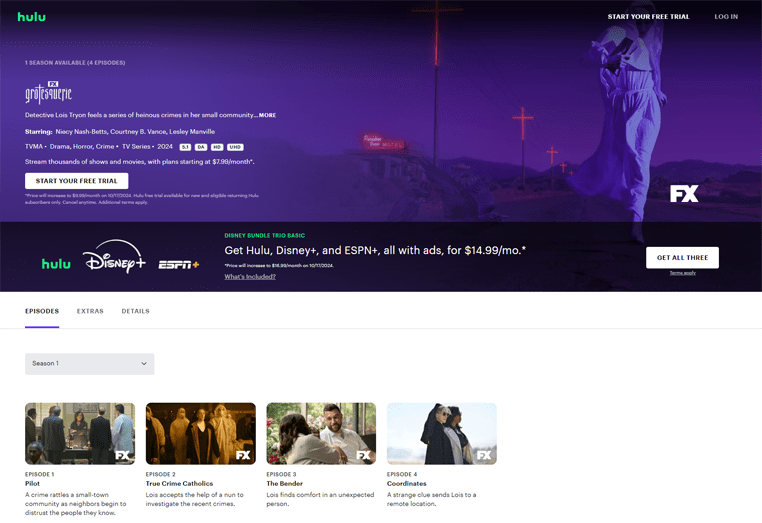Click the True Crime Catholics title
762x523 pixels.
click(179, 484)
